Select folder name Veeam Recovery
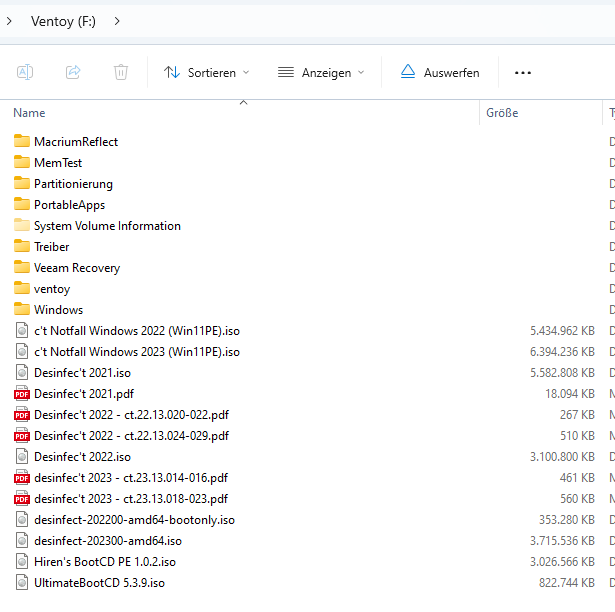Viewport: 615px width, 612px height. (x=77, y=268)
